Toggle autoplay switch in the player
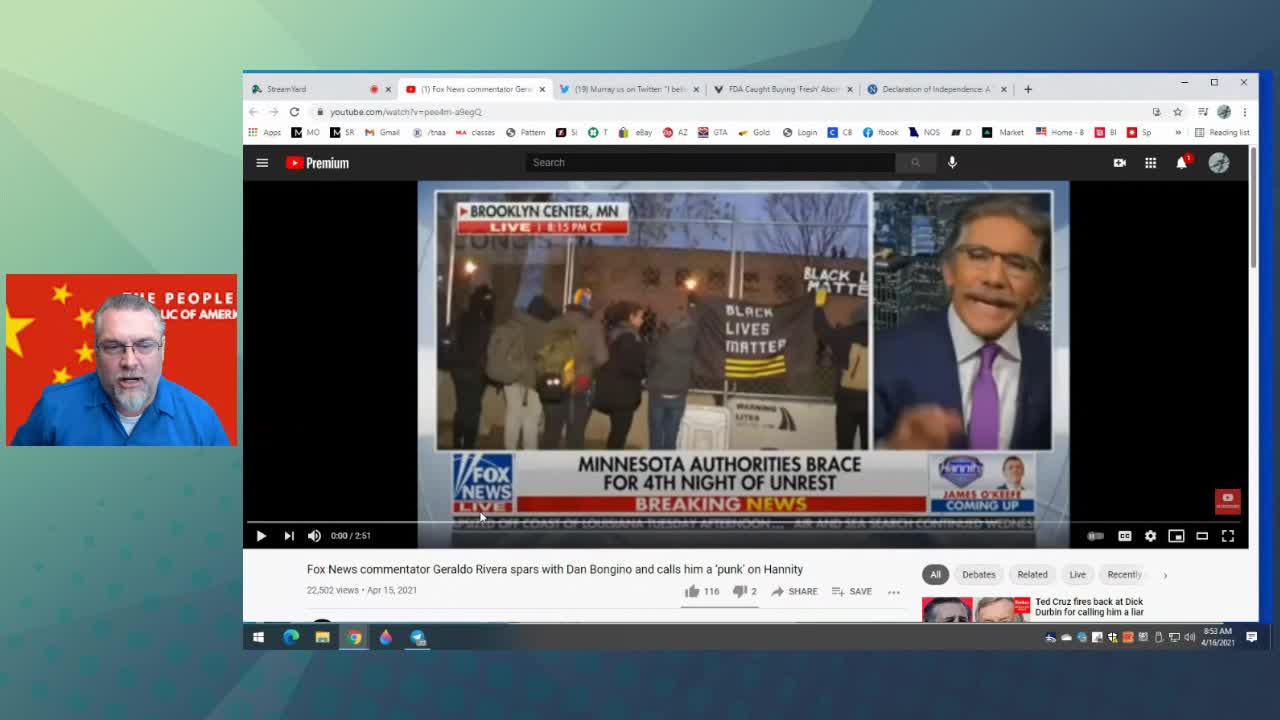This screenshot has height=720, width=1280. tap(1096, 536)
